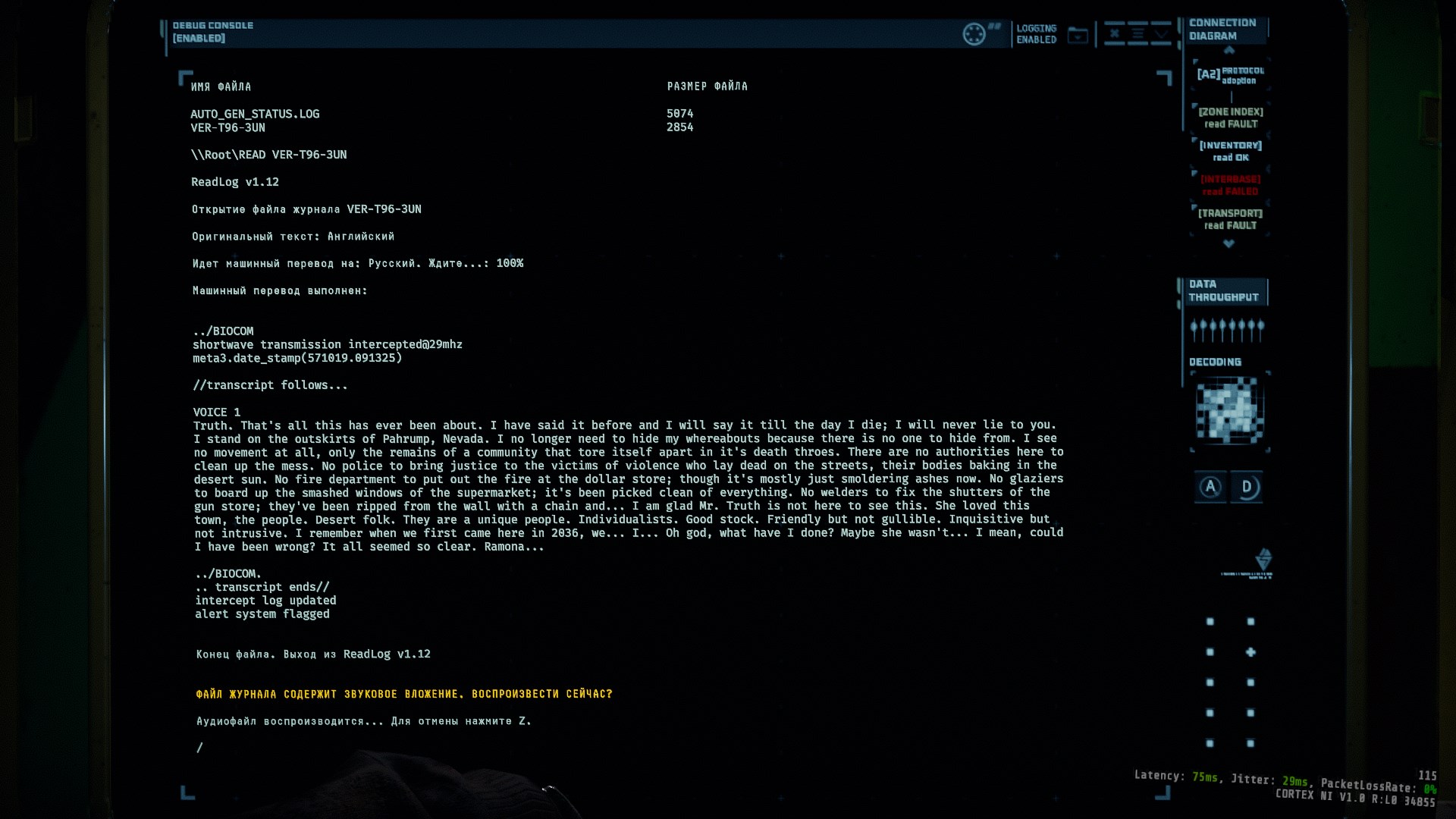Toggle the top-left square dot in right grid
Image resolution: width=1456 pixels, height=819 pixels.
1210,622
